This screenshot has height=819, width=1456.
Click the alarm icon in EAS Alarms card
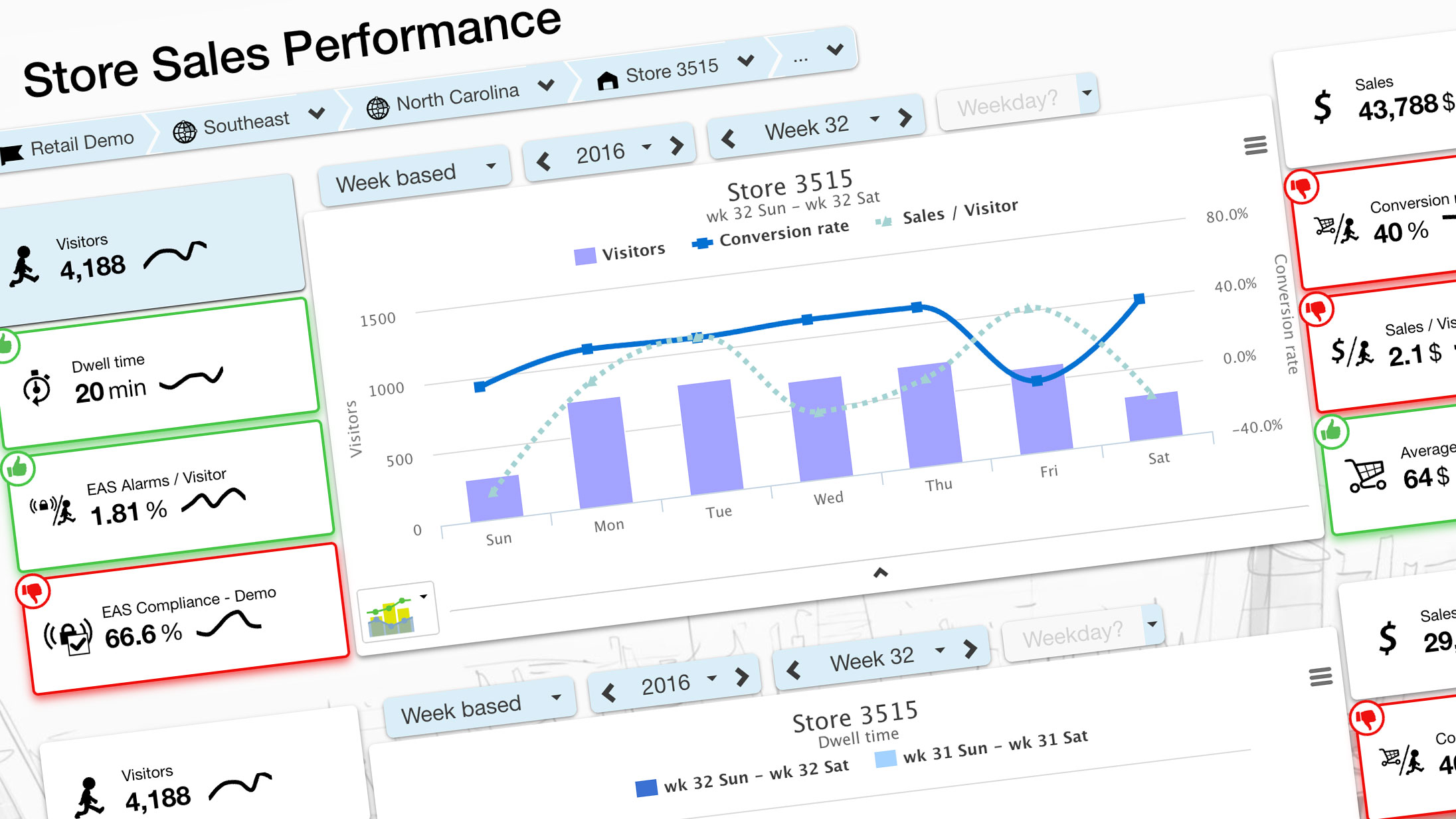53,509
